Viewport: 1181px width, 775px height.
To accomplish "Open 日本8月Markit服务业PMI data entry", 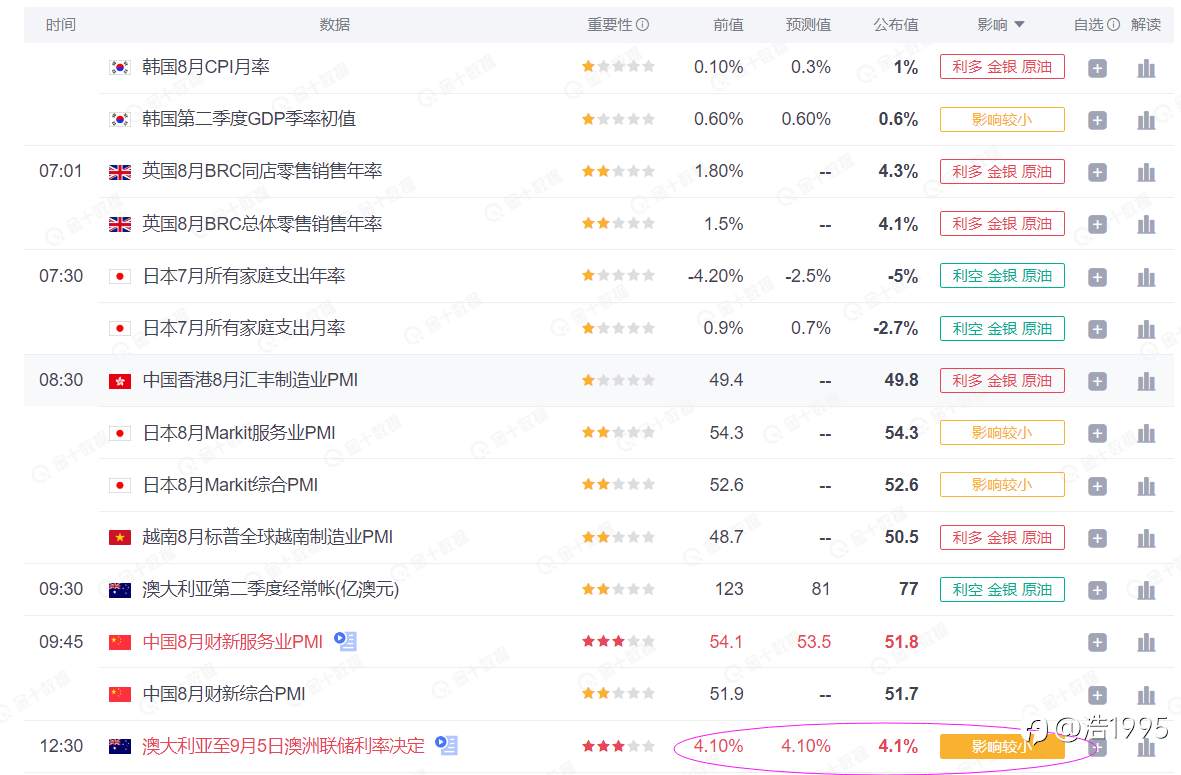I will tap(239, 432).
